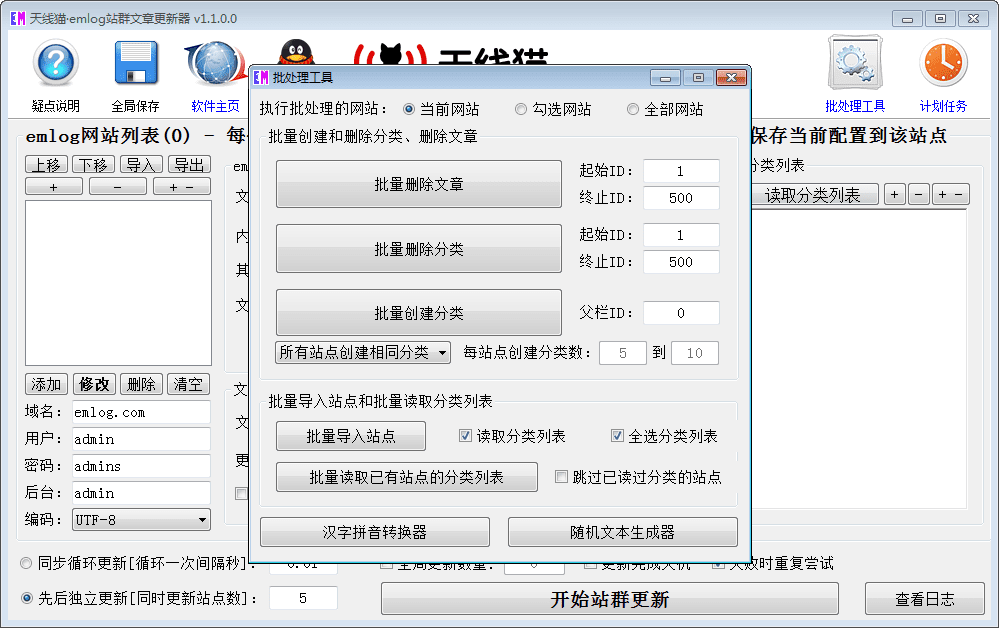This screenshot has width=999, height=628.
Task: Select 先后独立更新 radio button
Action: click(x=27, y=598)
